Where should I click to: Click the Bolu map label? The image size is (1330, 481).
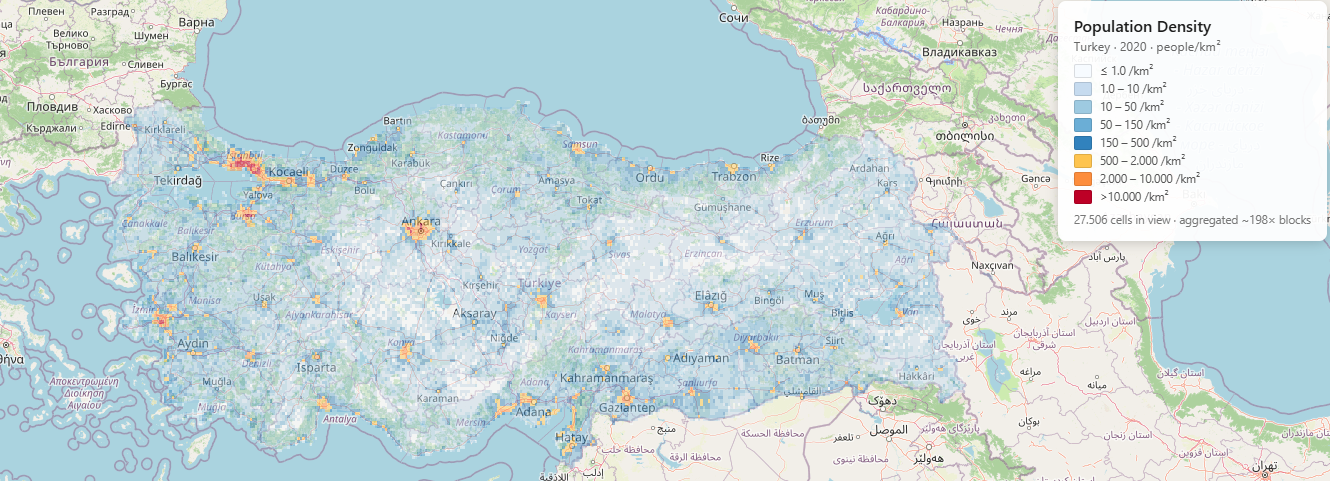click(365, 189)
